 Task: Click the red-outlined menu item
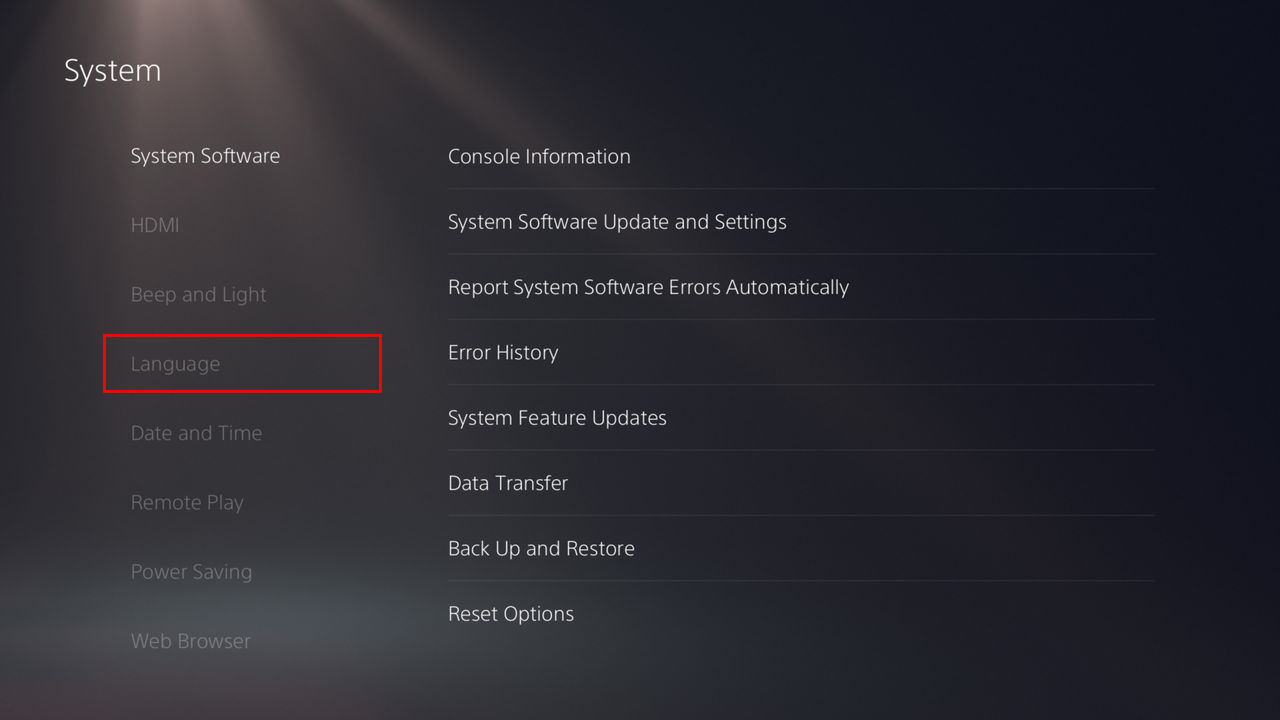(242, 364)
